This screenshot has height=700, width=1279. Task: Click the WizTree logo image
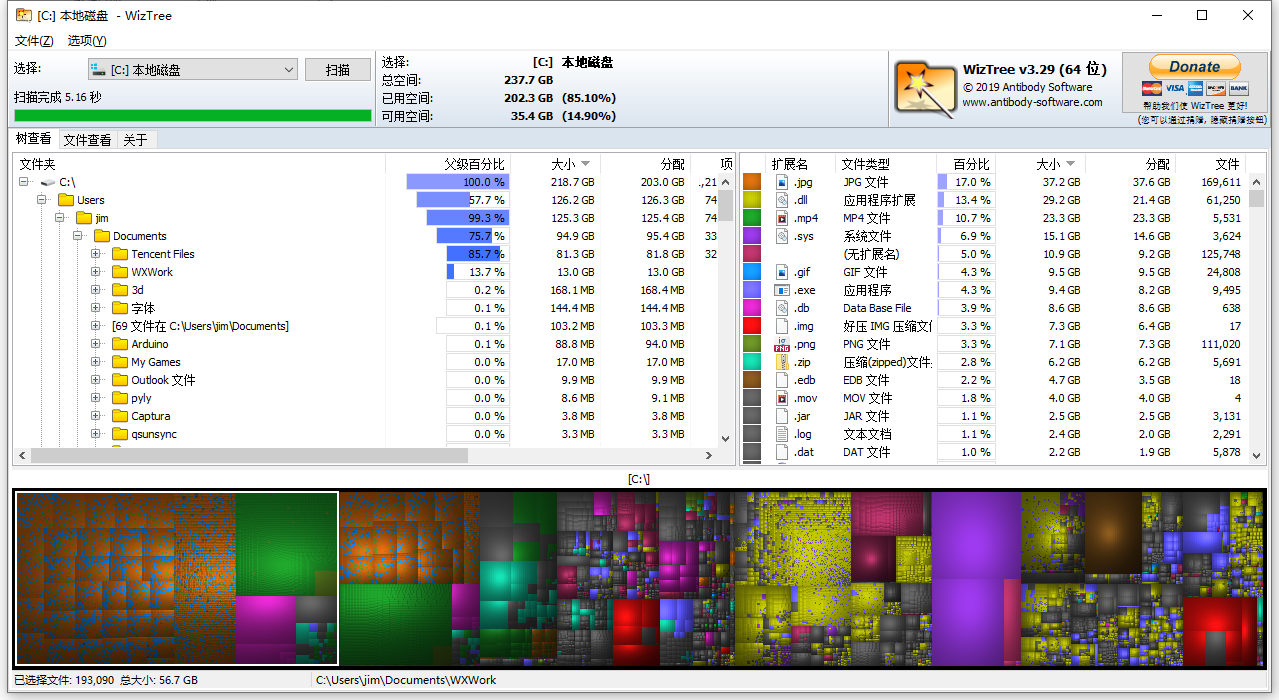[922, 88]
